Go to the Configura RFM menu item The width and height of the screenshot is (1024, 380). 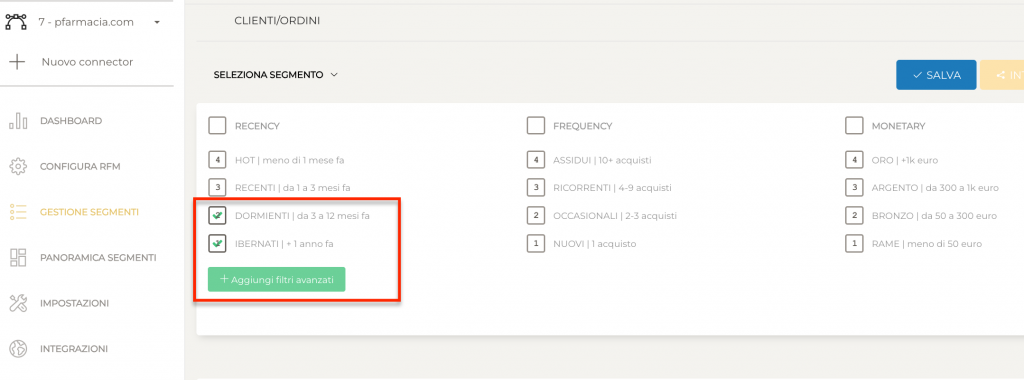click(80, 166)
